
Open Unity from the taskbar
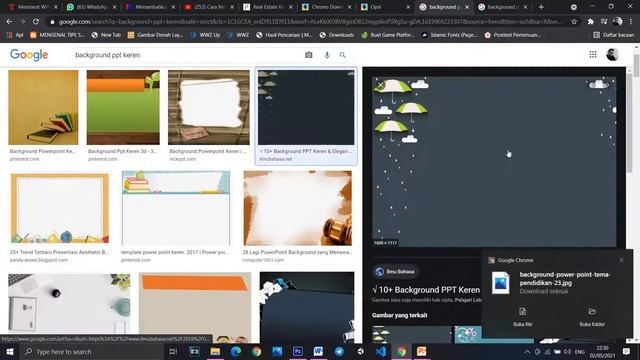click(x=360, y=351)
